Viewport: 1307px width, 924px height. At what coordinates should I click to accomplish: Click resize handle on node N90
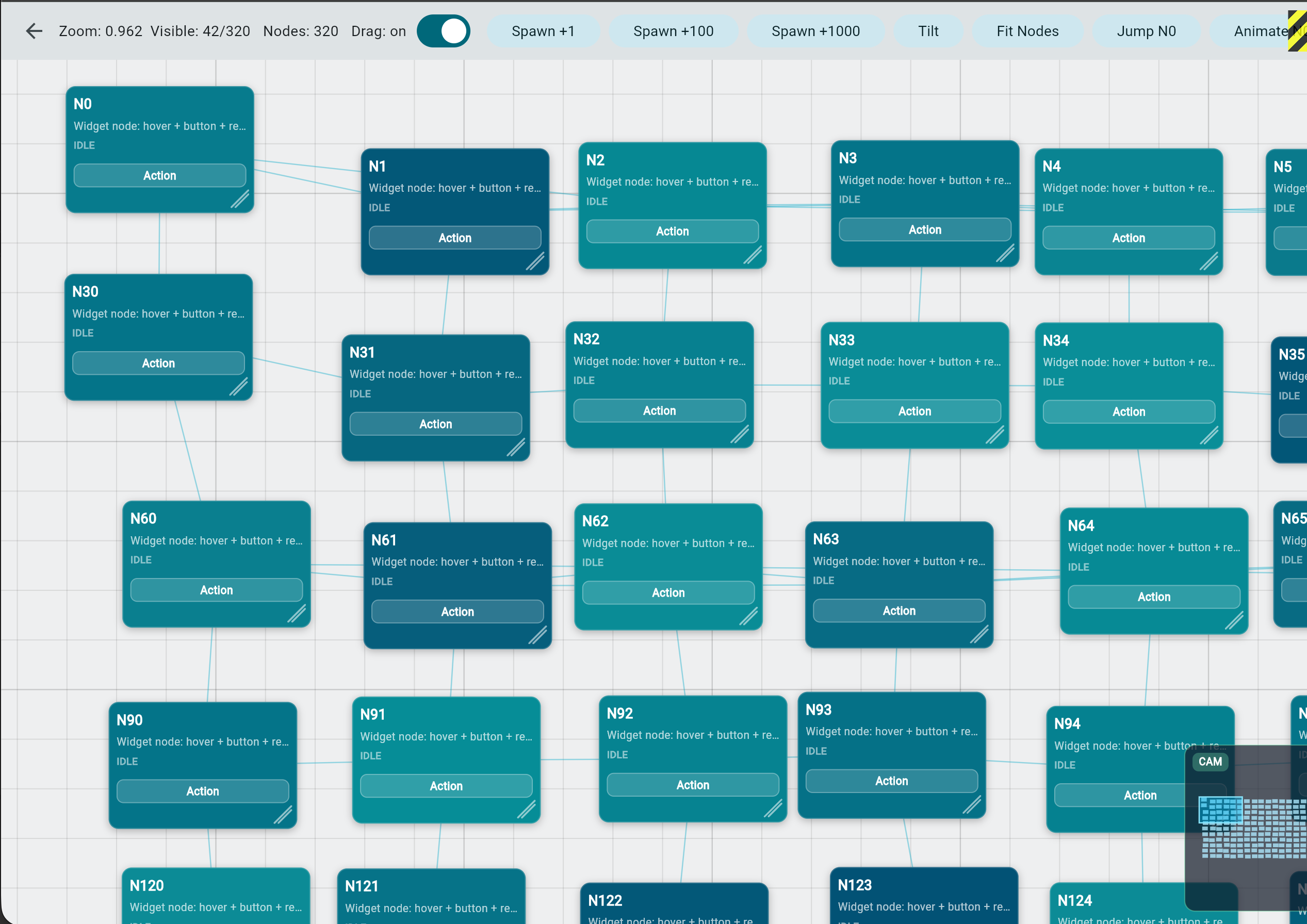[283, 815]
